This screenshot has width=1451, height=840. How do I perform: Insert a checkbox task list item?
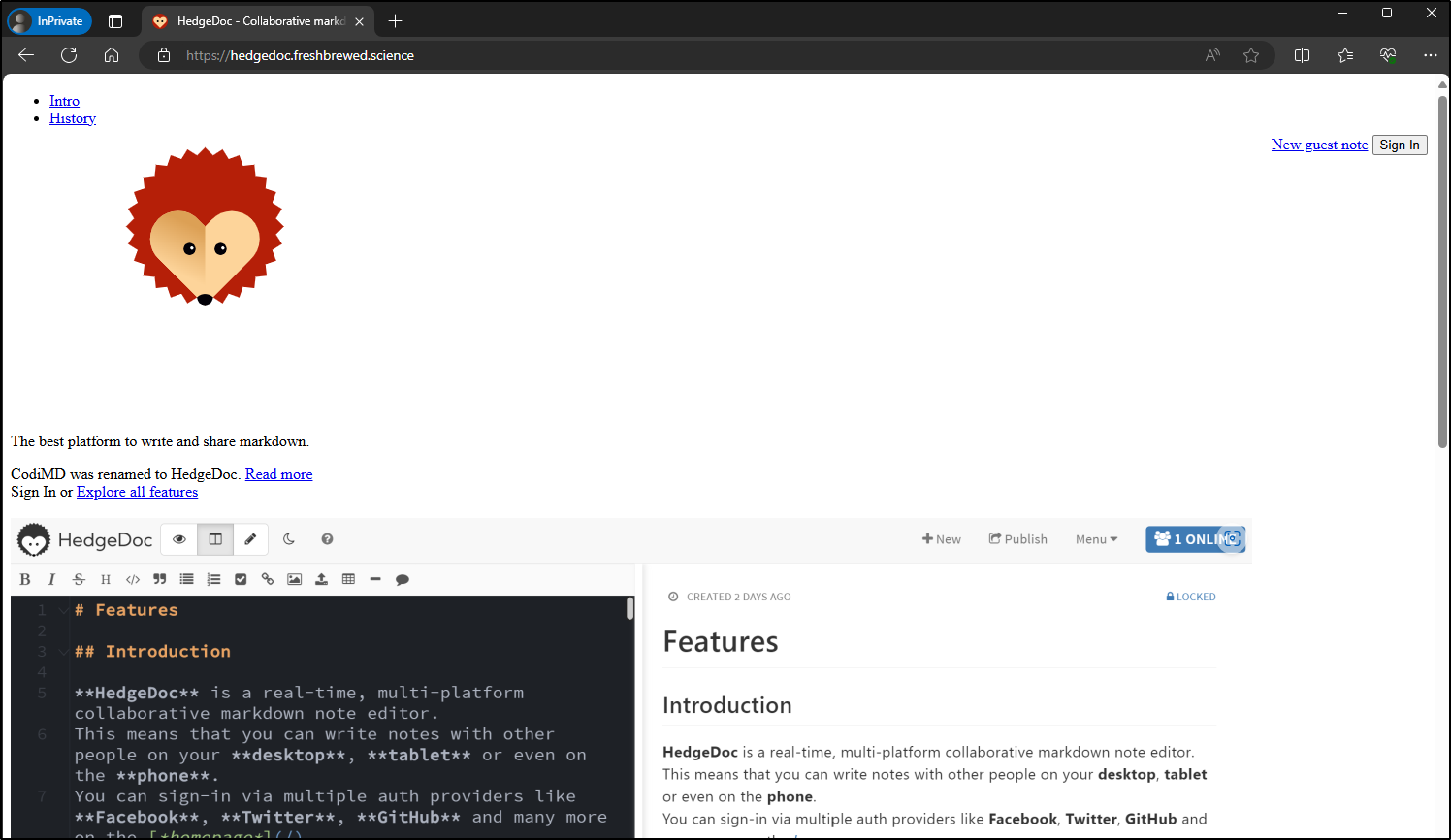[241, 579]
